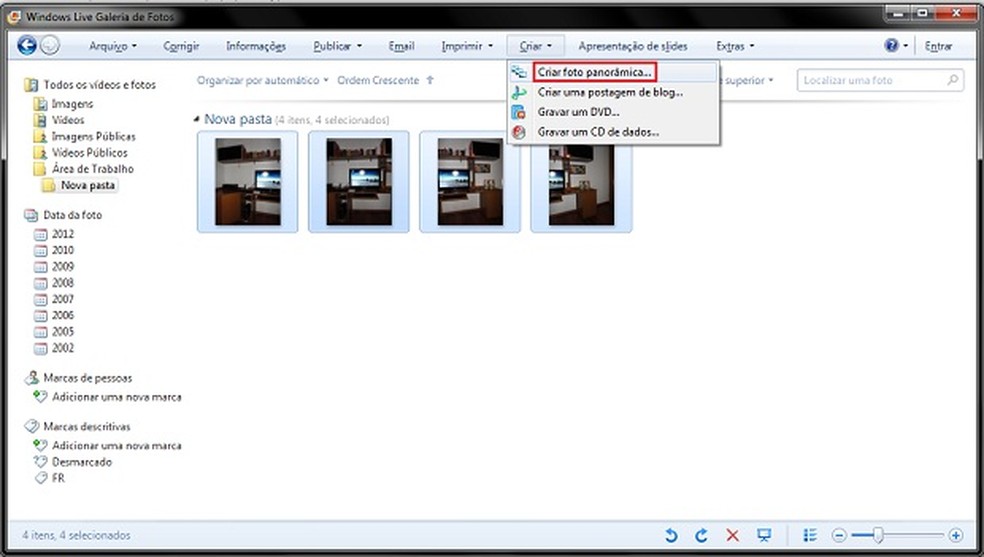Viewport: 984px width, 557px height.
Task: Choose Gravar um DVD menu entry
Action: [579, 112]
